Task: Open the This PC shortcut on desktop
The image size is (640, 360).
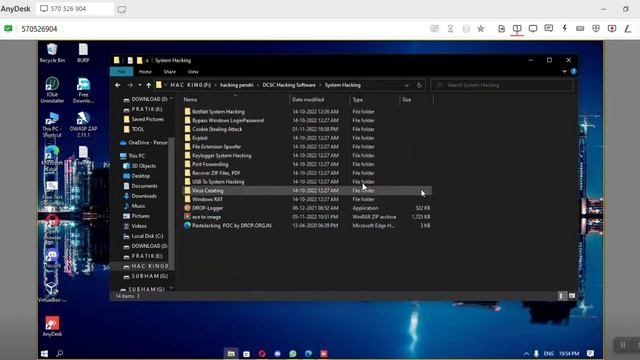Action: tap(52, 124)
